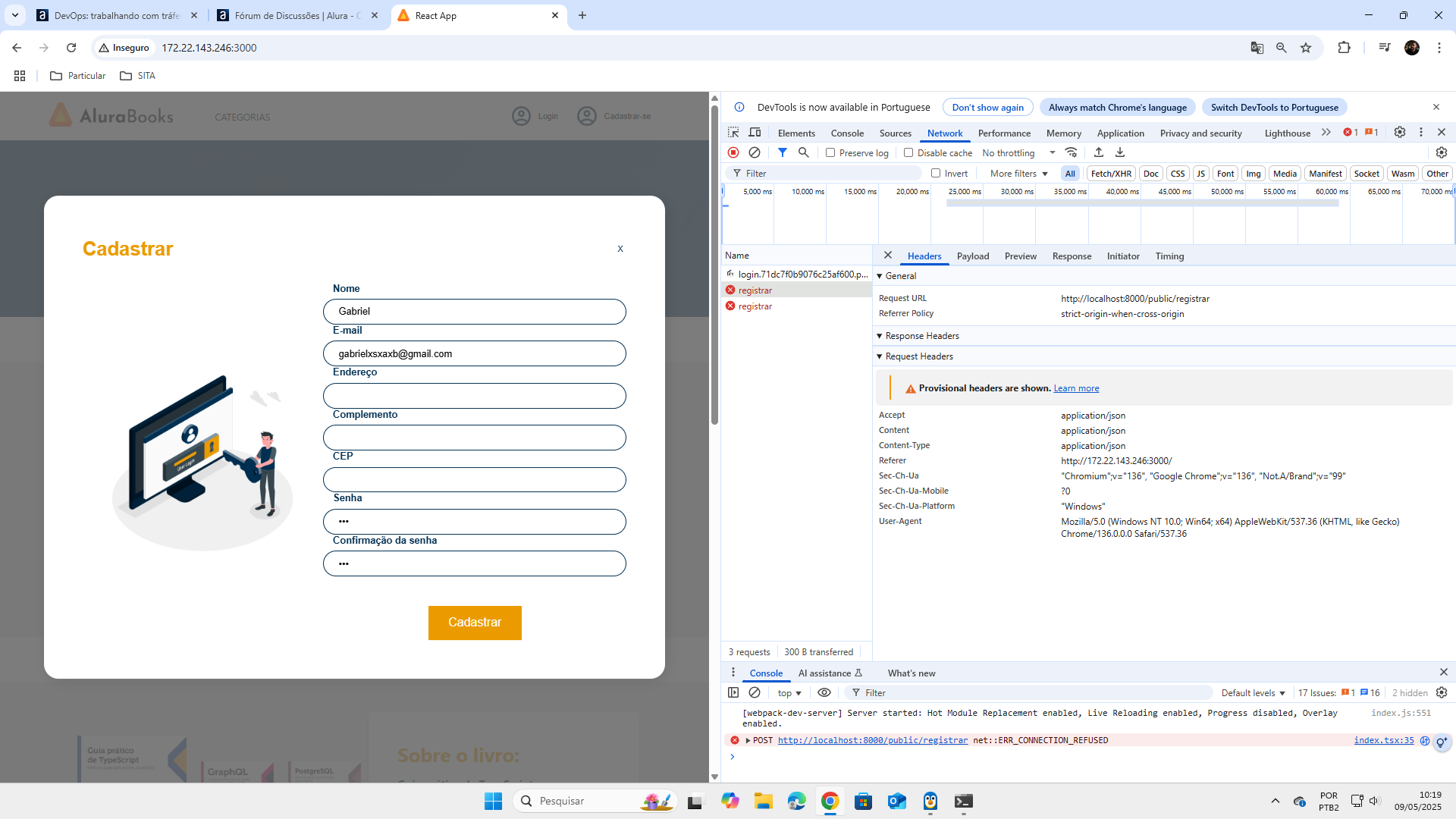This screenshot has width=1456, height=819.
Task: Open the Learn more link
Action: click(1076, 388)
